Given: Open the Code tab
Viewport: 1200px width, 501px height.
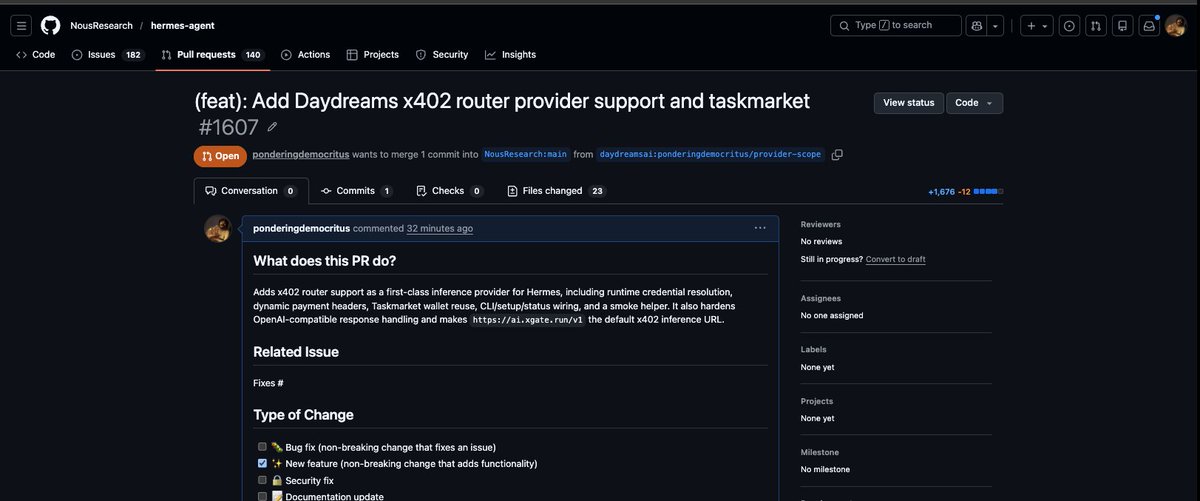Looking at the screenshot, I should 35,55.
